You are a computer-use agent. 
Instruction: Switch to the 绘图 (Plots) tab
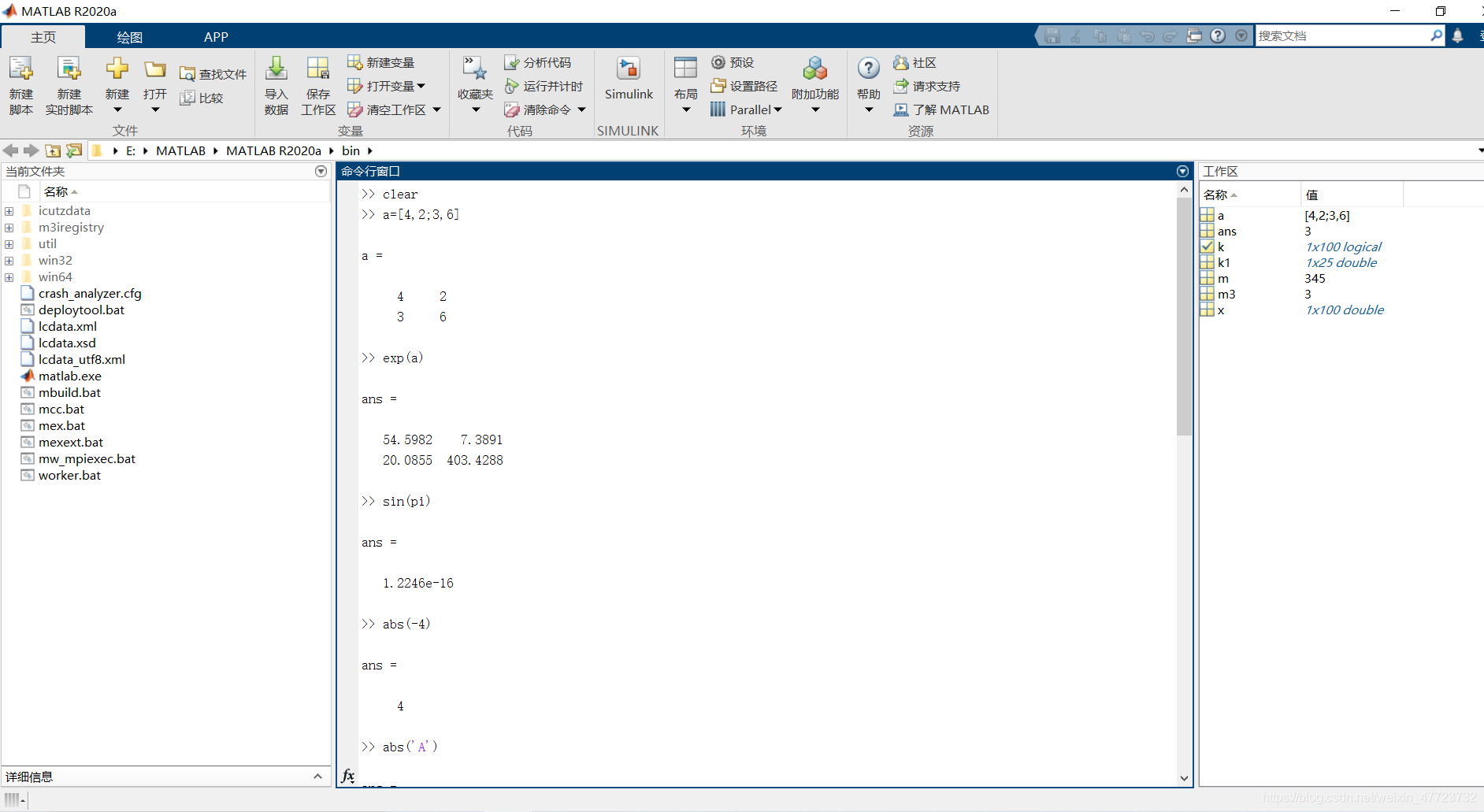pos(129,37)
